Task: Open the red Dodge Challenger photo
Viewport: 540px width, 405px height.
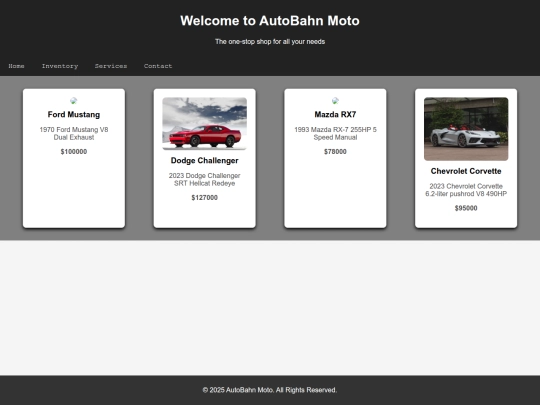Action: (205, 124)
